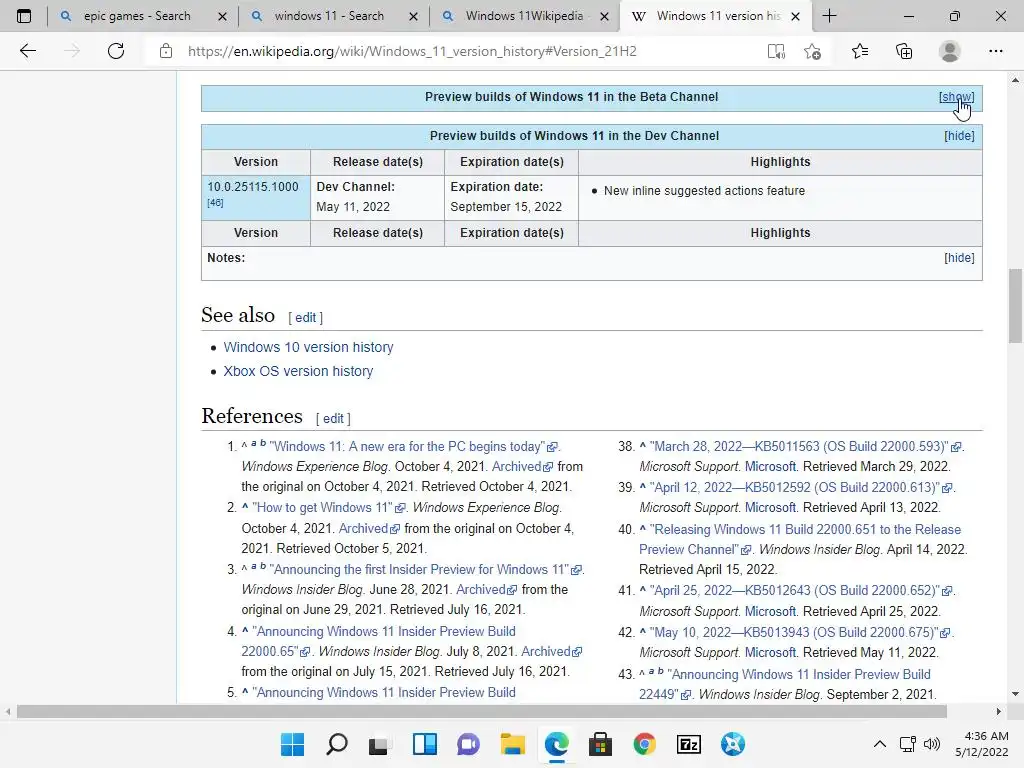
Task: Open volume control in system tray
Action: click(x=932, y=744)
